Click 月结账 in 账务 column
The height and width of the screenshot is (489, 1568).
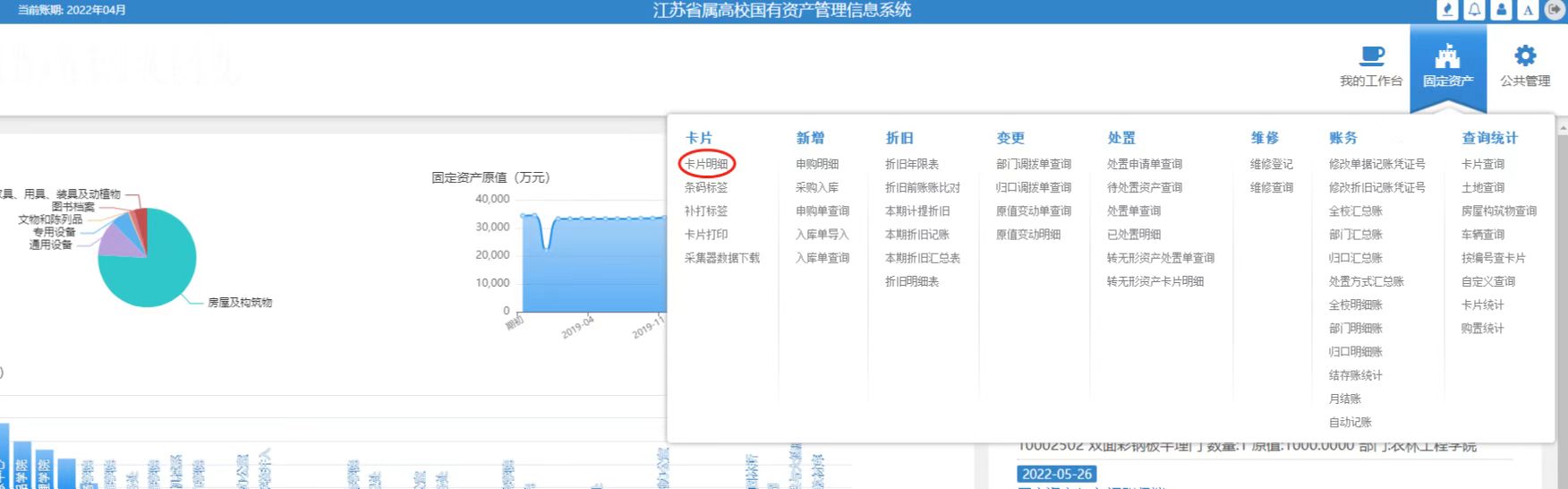1344,399
